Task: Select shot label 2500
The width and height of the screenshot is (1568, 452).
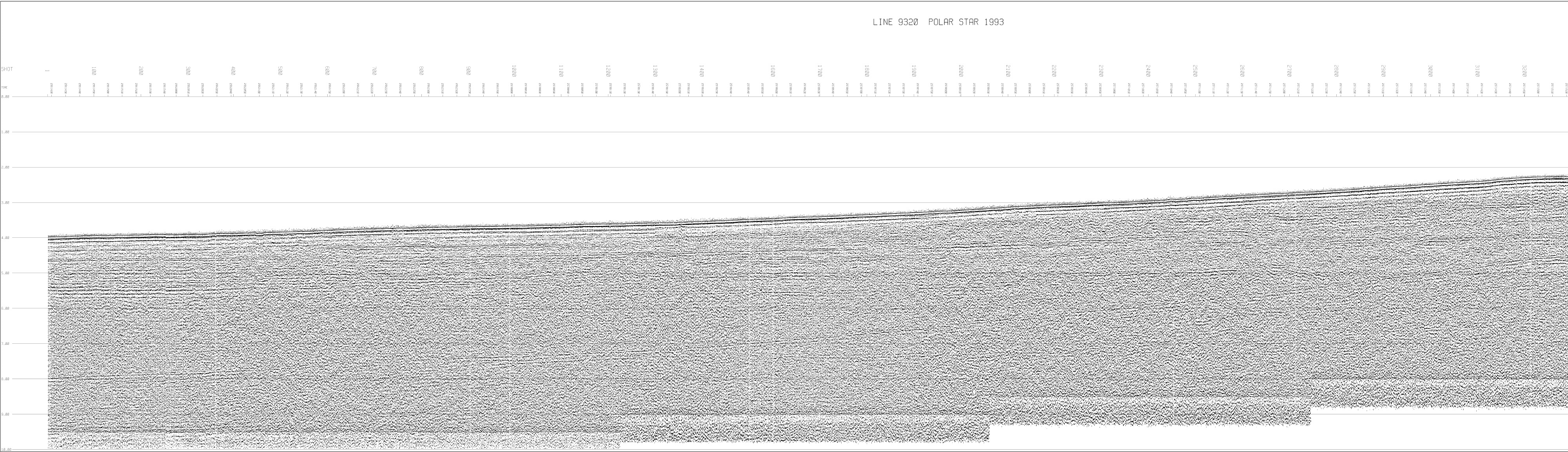Action: [x=1195, y=71]
